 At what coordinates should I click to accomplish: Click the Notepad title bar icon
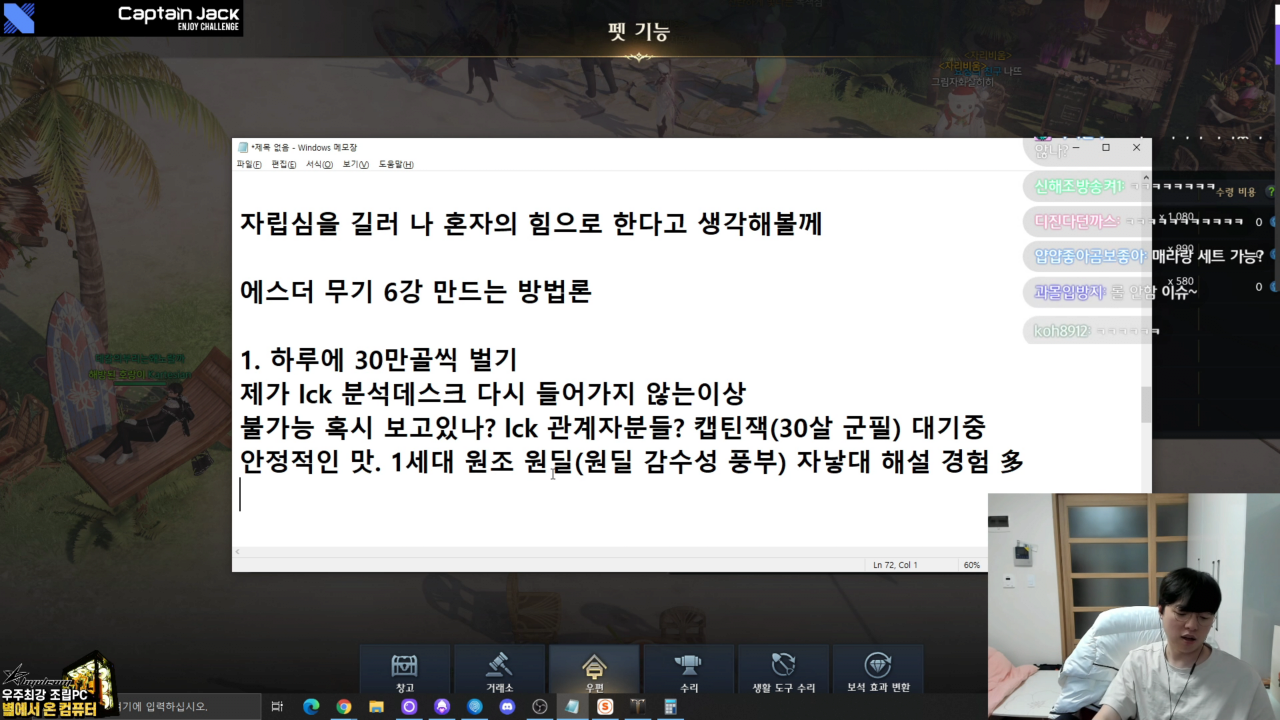tap(243, 148)
